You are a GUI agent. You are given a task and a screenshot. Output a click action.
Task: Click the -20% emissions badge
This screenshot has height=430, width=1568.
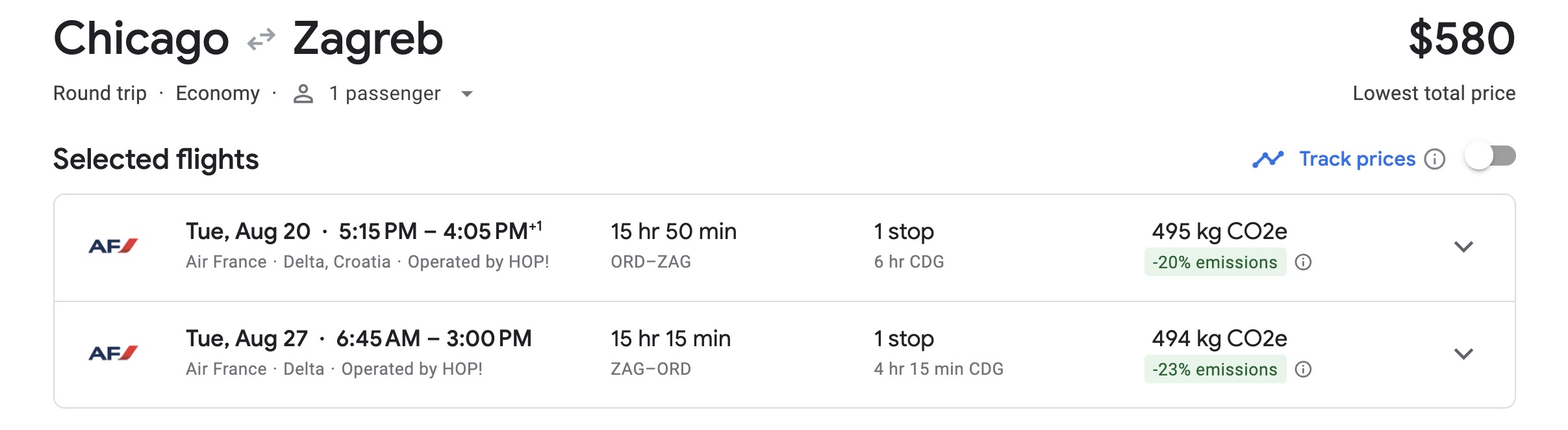(x=1215, y=262)
